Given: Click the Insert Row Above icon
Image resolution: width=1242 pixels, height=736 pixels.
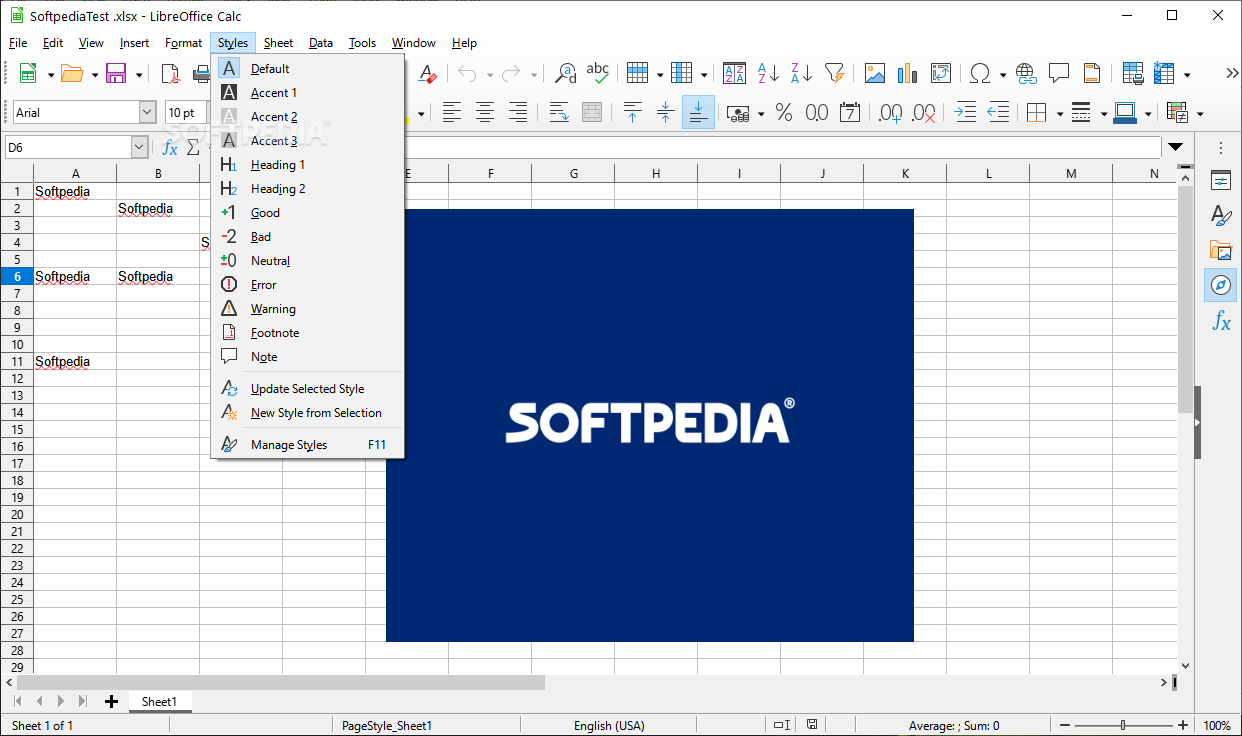Looking at the screenshot, I should 638,73.
